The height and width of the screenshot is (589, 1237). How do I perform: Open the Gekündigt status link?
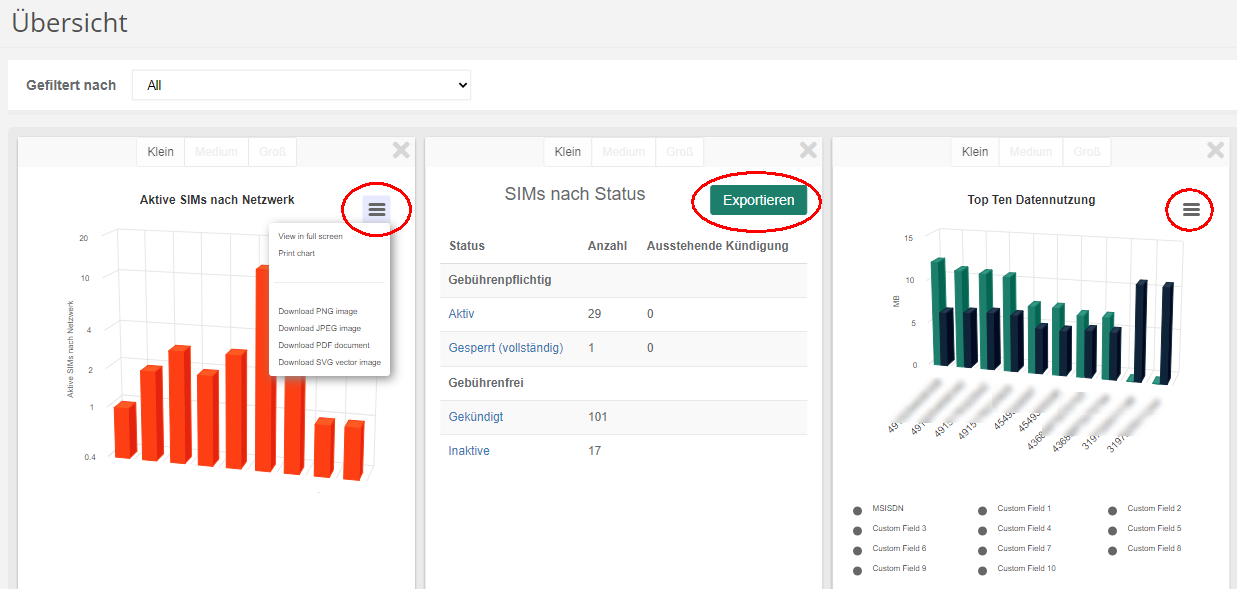(475, 416)
